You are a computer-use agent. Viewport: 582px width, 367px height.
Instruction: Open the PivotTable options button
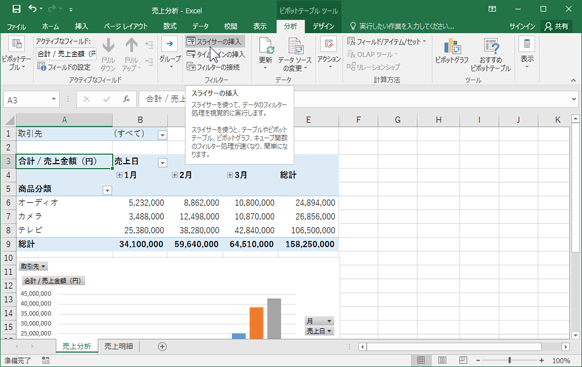coord(16,53)
